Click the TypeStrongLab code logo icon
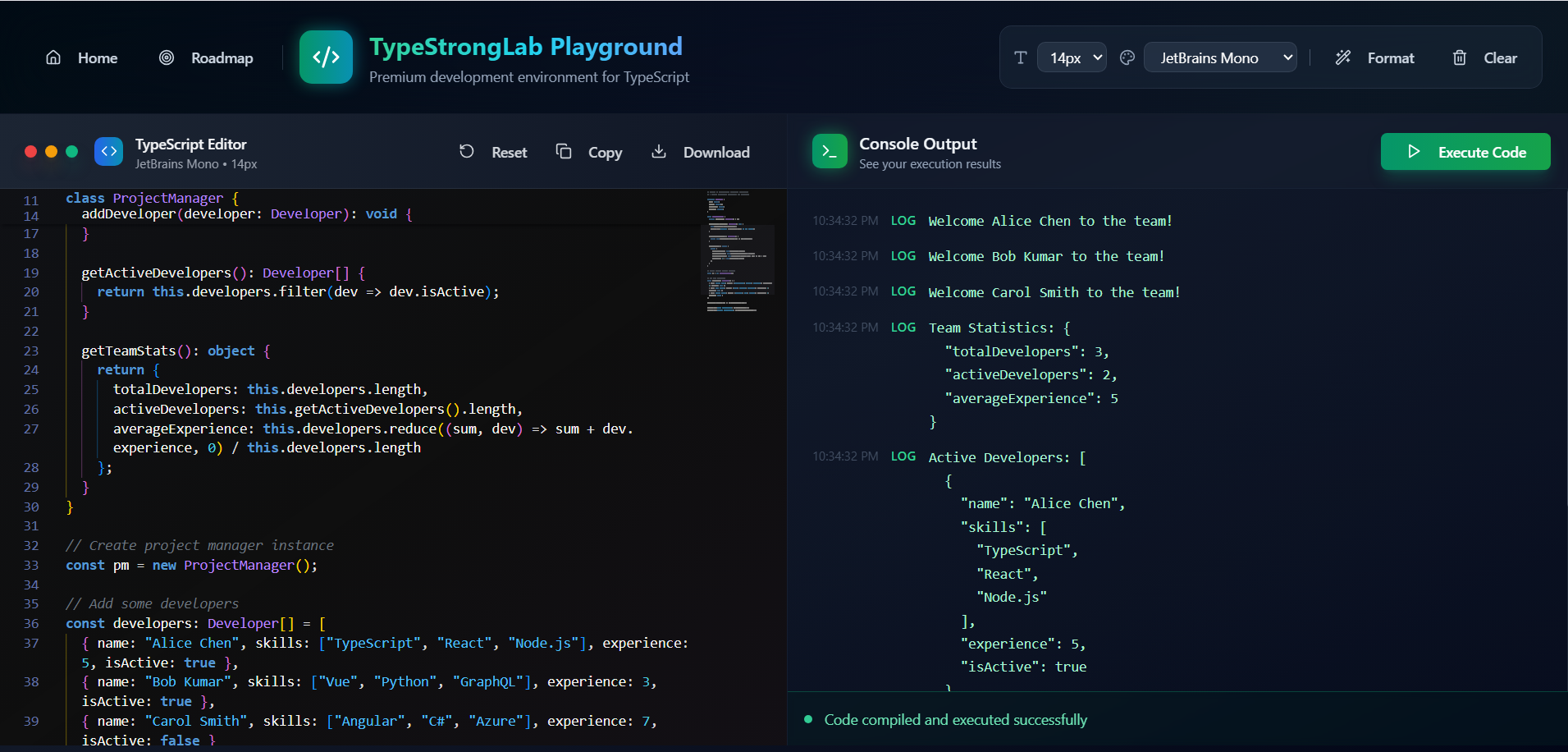Image resolution: width=1568 pixels, height=752 pixels. 326,57
